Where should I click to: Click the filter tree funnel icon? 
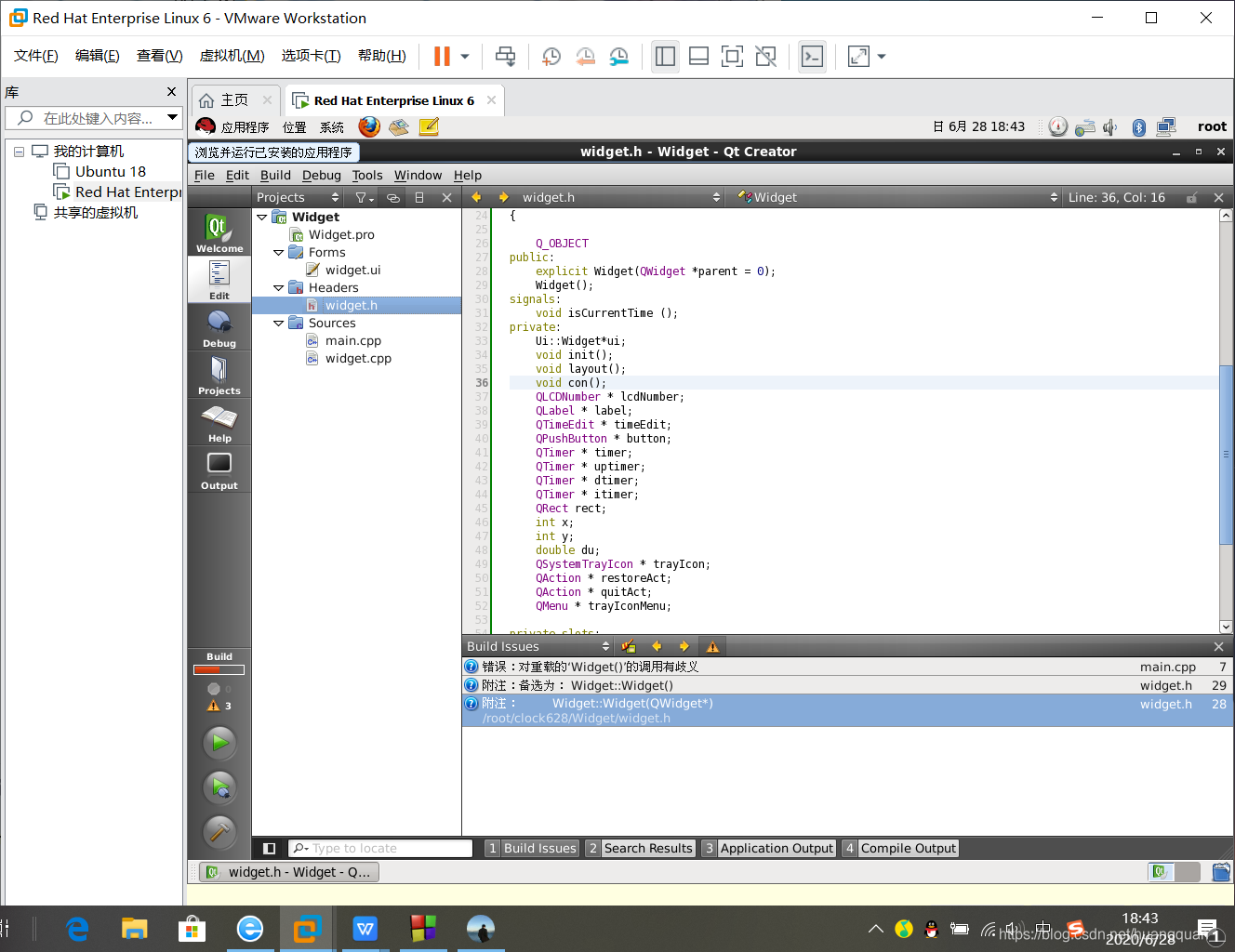tap(364, 197)
